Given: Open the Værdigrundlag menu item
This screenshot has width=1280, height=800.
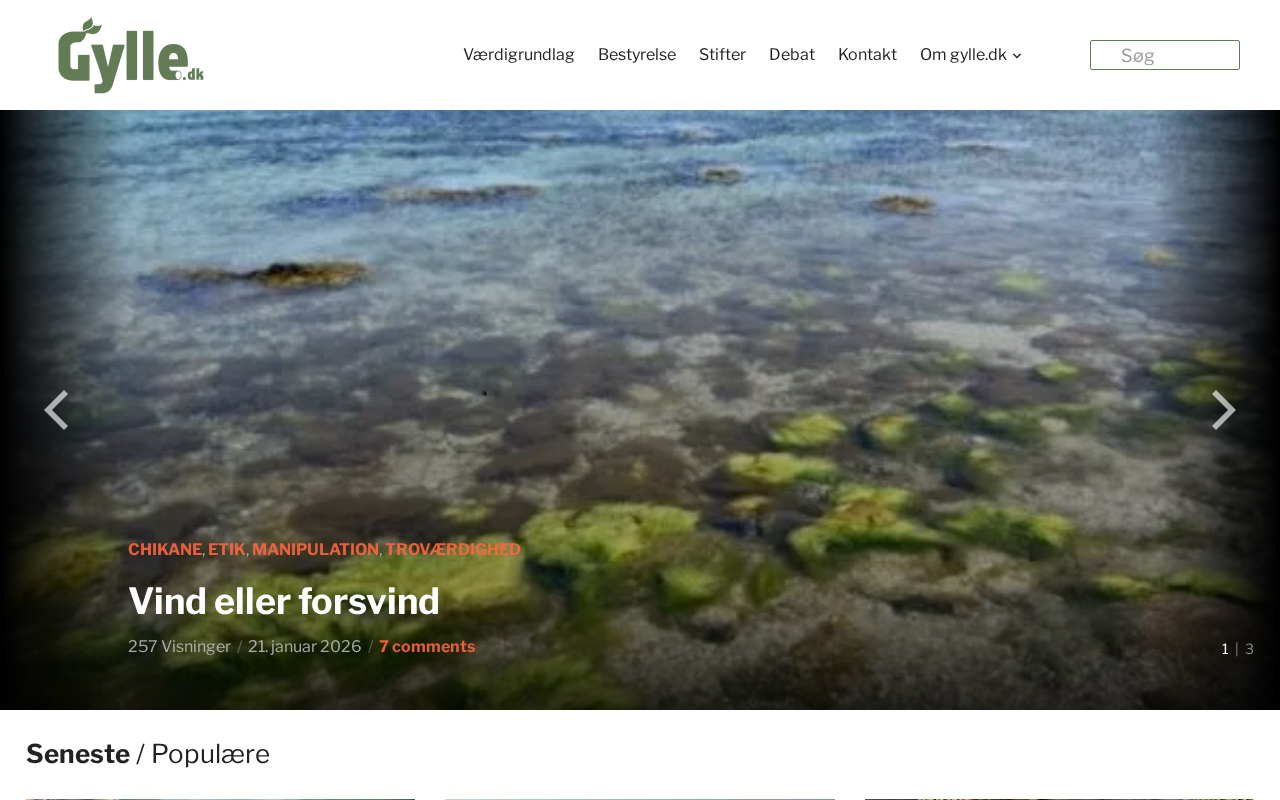Looking at the screenshot, I should click(519, 55).
